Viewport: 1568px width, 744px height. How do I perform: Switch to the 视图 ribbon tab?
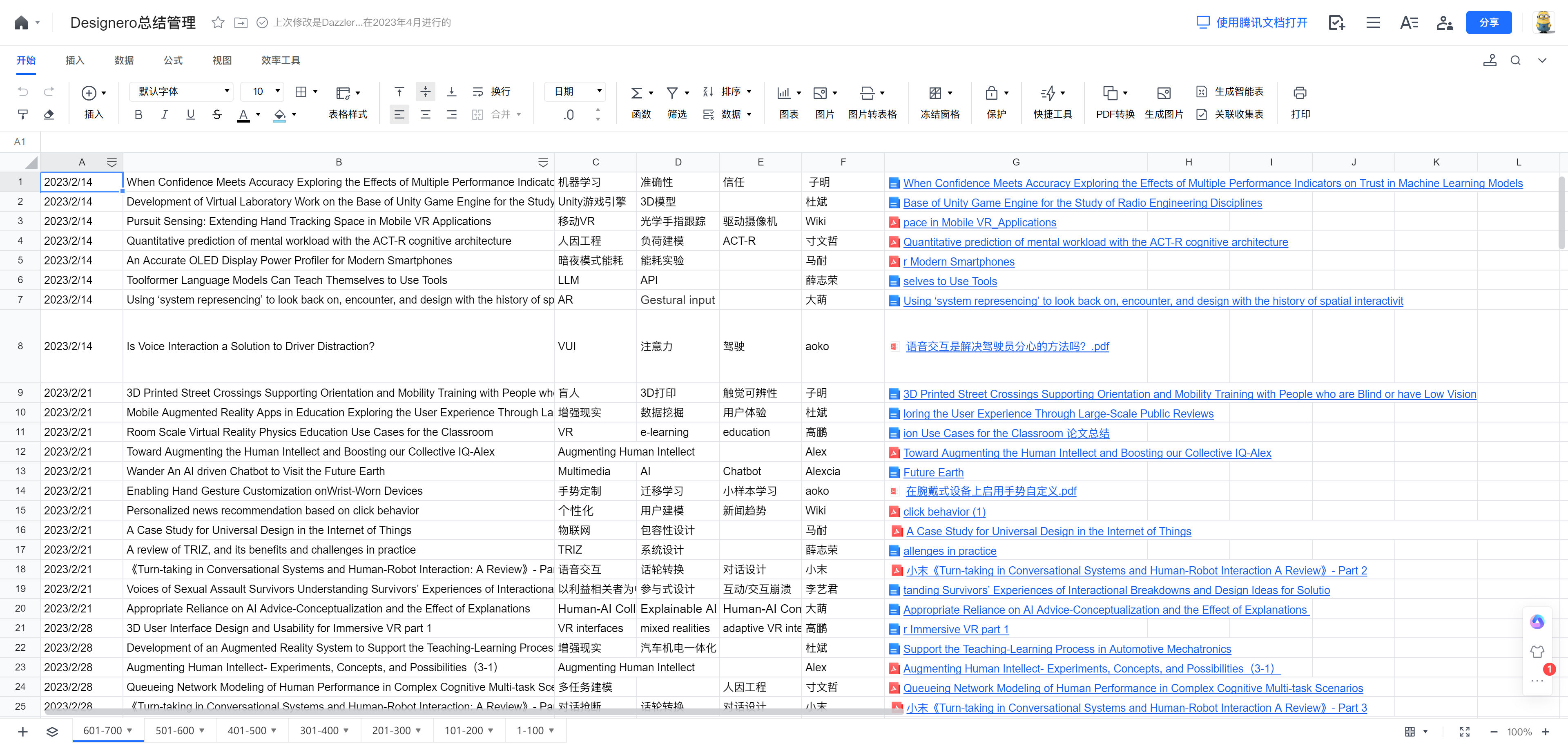tap(221, 60)
